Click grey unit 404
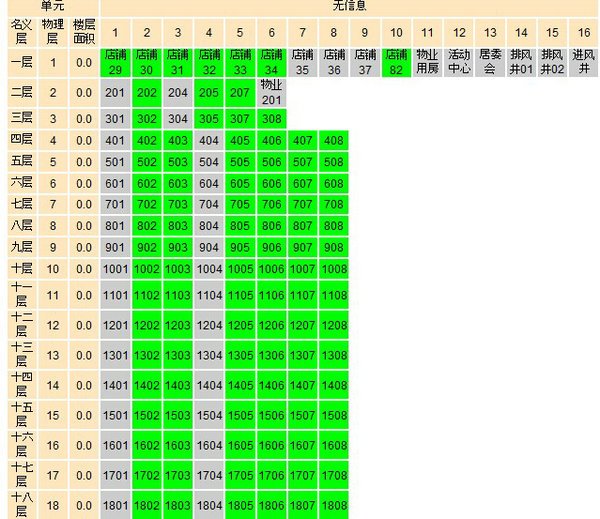The image size is (600, 519). click(209, 140)
